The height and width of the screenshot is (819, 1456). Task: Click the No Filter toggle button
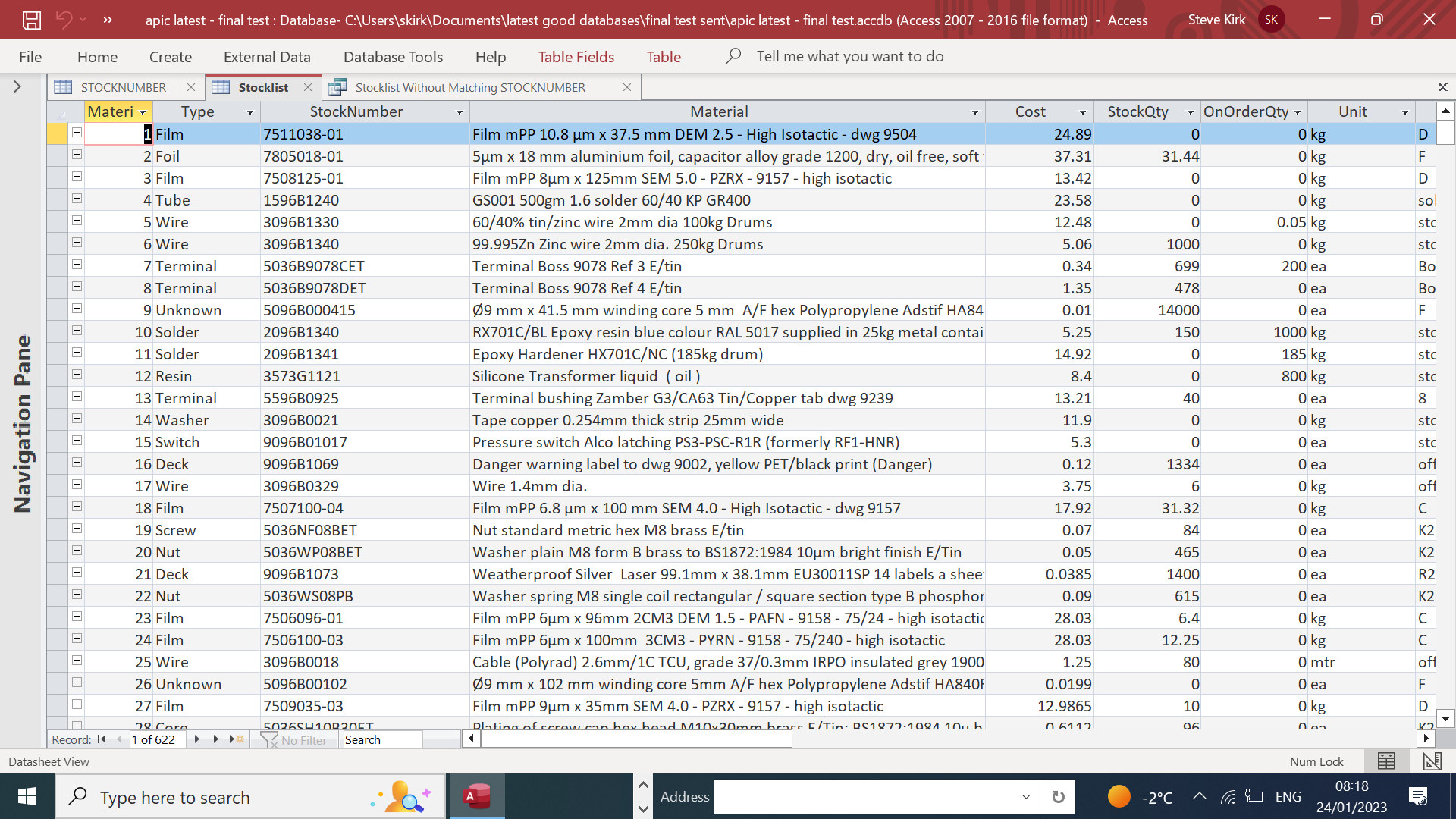(295, 740)
